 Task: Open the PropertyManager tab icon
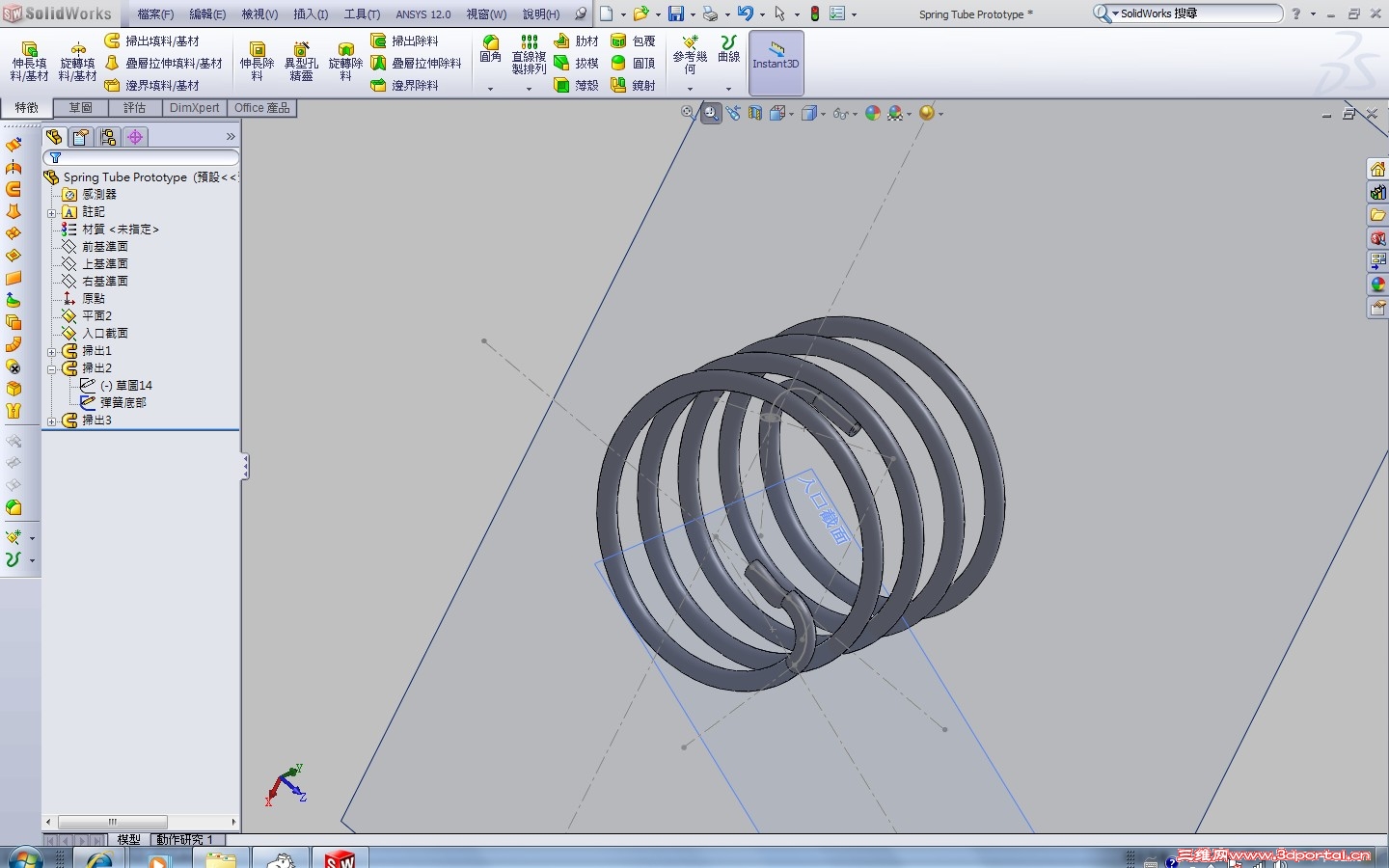pyautogui.click(x=81, y=137)
